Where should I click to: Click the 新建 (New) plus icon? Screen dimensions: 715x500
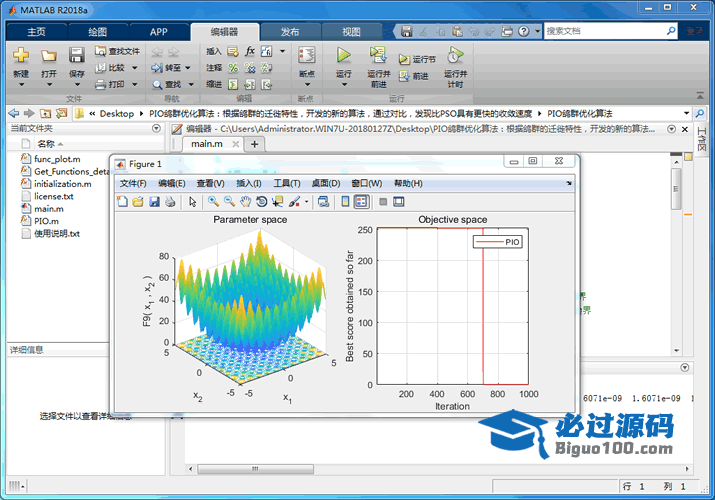(21, 55)
